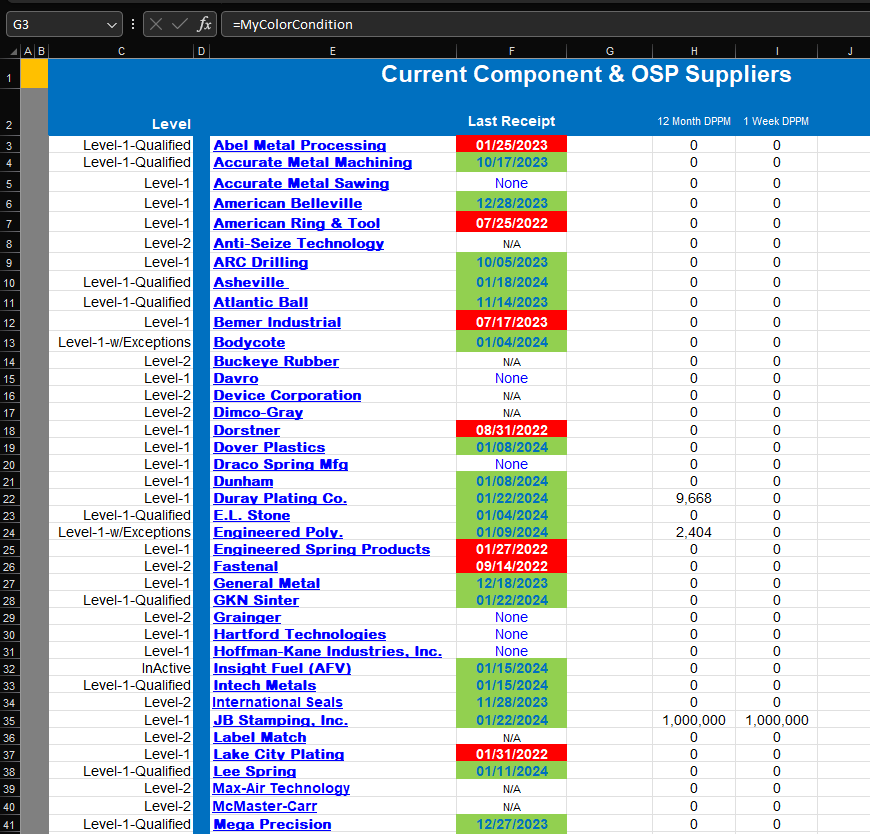Open Draco Spring Mfg link
The width and height of the screenshot is (870, 834).
pyautogui.click(x=281, y=464)
